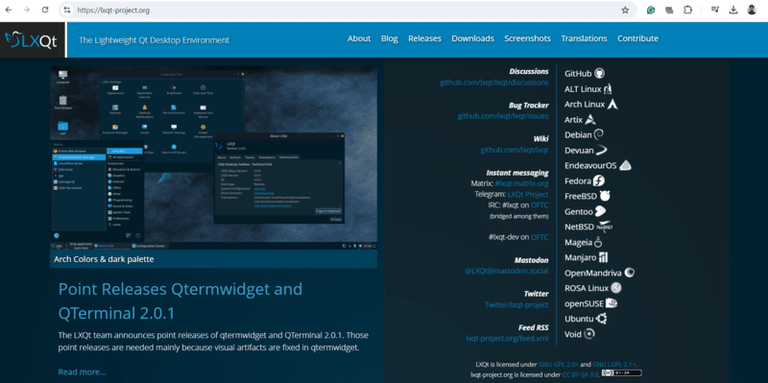Viewport: 768px width, 383px height.
Task: Bookmark this page with the star icon
Action: 625,10
